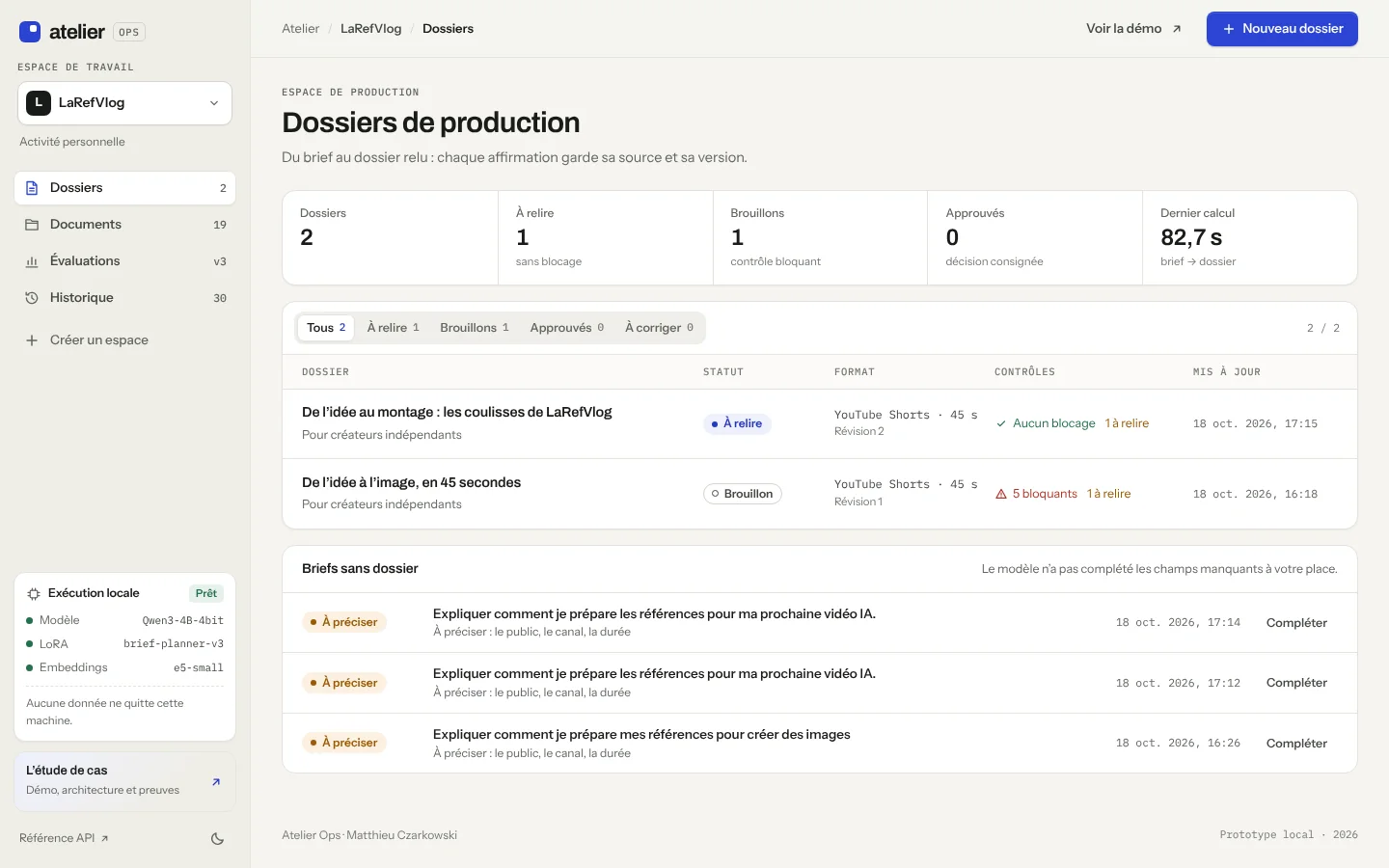Click the arrow icon on L'étude de cas card

(x=216, y=781)
